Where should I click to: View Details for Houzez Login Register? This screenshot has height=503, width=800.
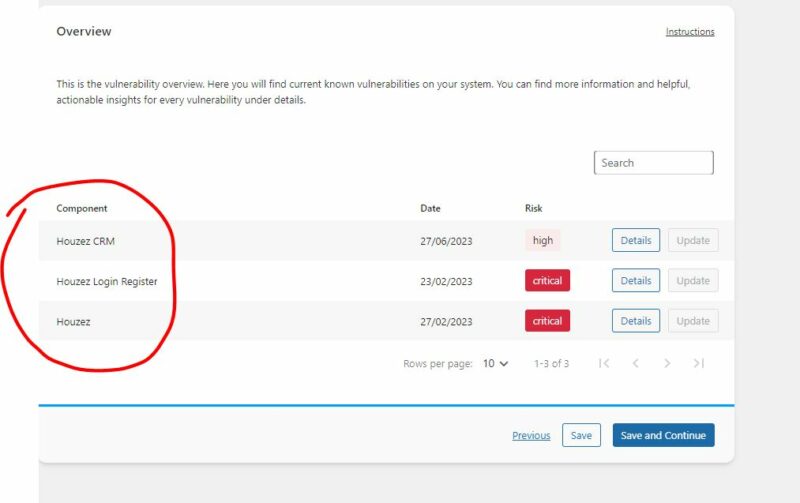pyautogui.click(x=635, y=281)
